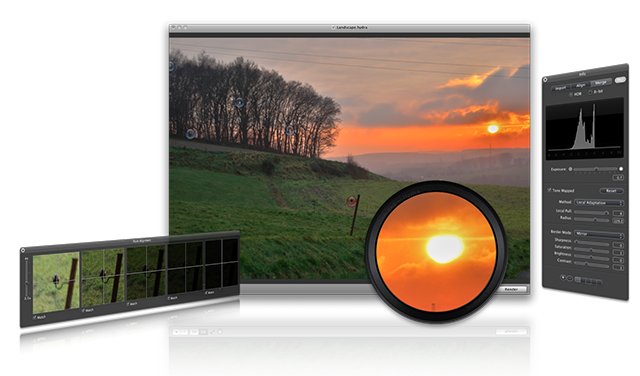Click the bright white circle icon after Exposure slider
The width and height of the screenshot is (640, 376).
621,169
